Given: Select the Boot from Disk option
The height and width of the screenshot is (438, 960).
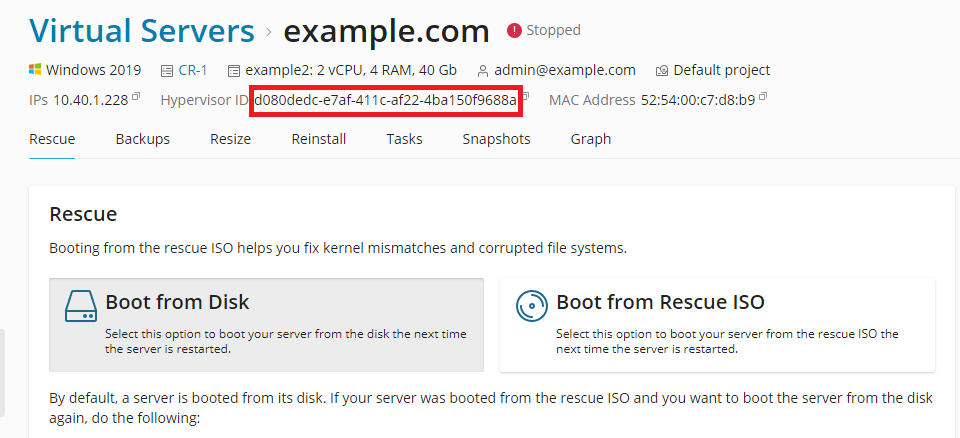Looking at the screenshot, I should (266, 325).
